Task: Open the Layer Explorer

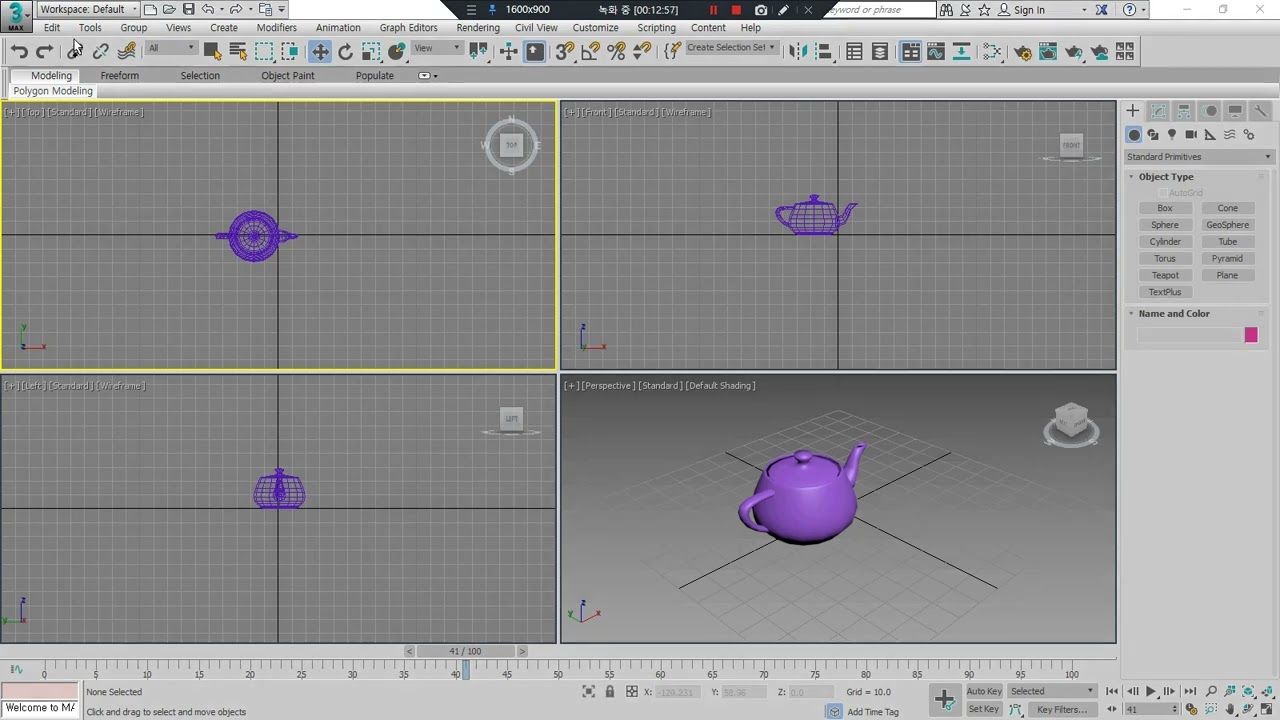Action: 880,51
